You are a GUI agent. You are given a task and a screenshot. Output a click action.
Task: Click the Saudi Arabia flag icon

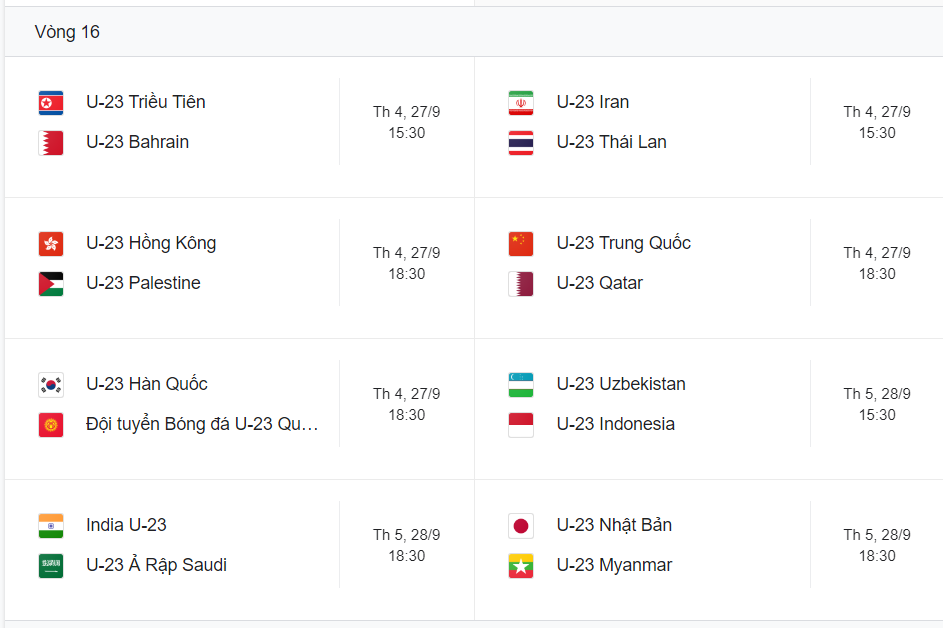tap(51, 566)
